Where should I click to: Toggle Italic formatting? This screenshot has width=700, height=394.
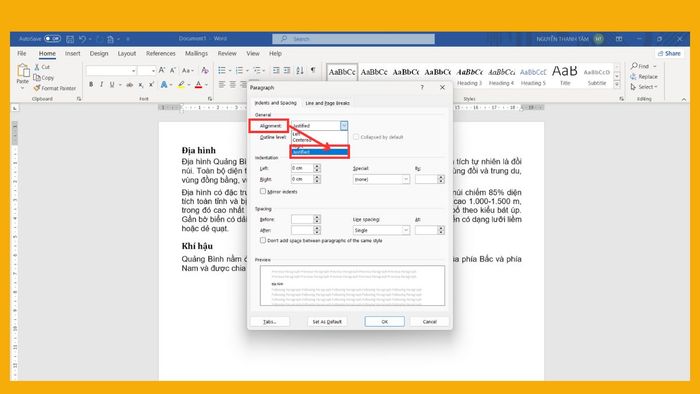pos(101,84)
